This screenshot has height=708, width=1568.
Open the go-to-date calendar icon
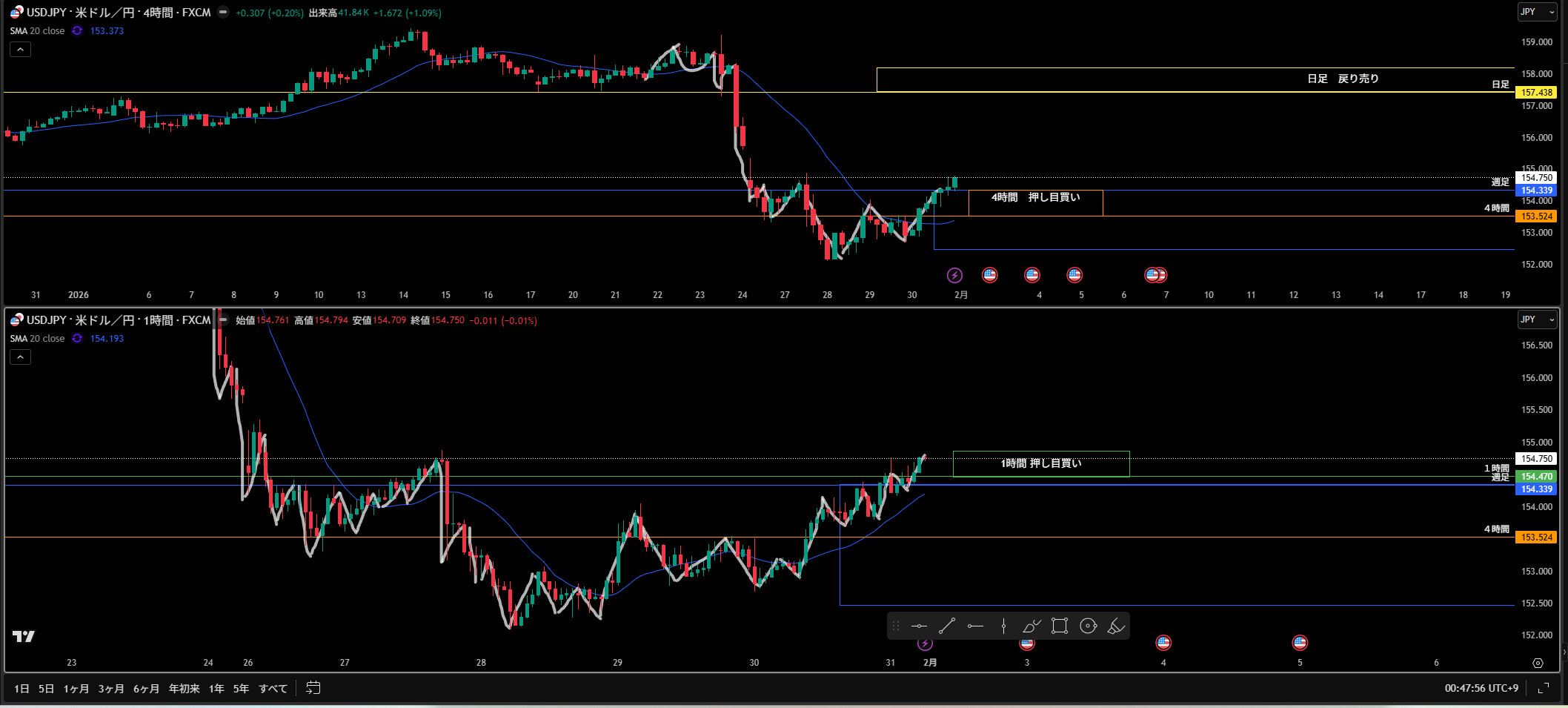313,688
